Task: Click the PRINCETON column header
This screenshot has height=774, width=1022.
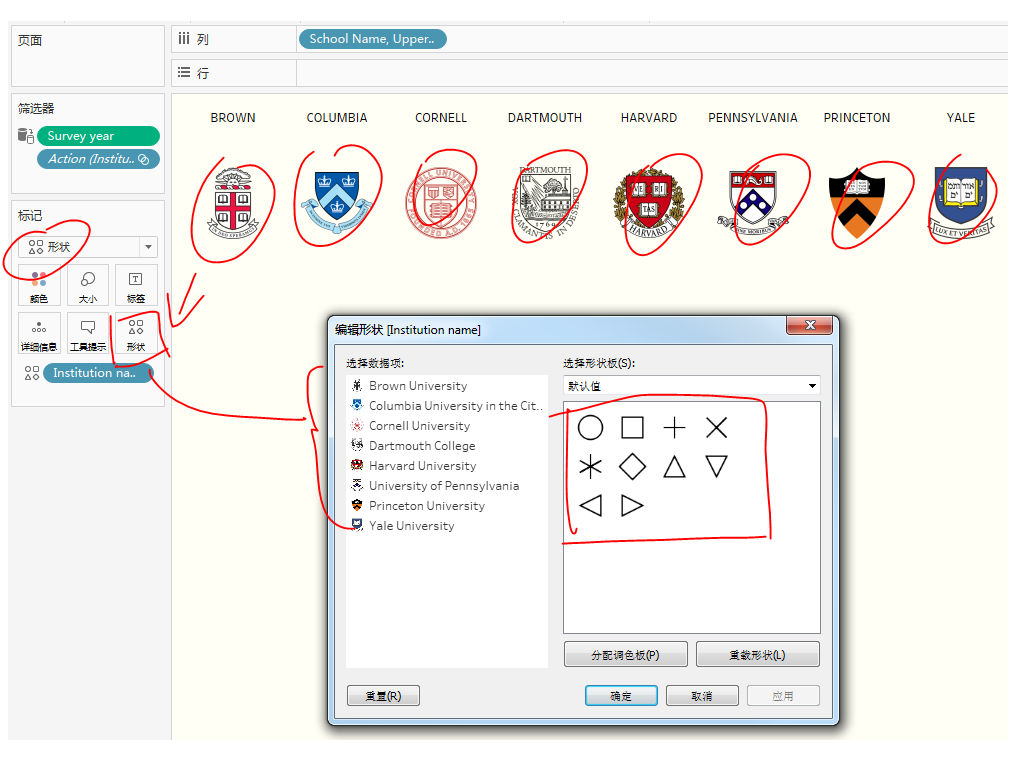Action: pyautogui.click(x=856, y=118)
